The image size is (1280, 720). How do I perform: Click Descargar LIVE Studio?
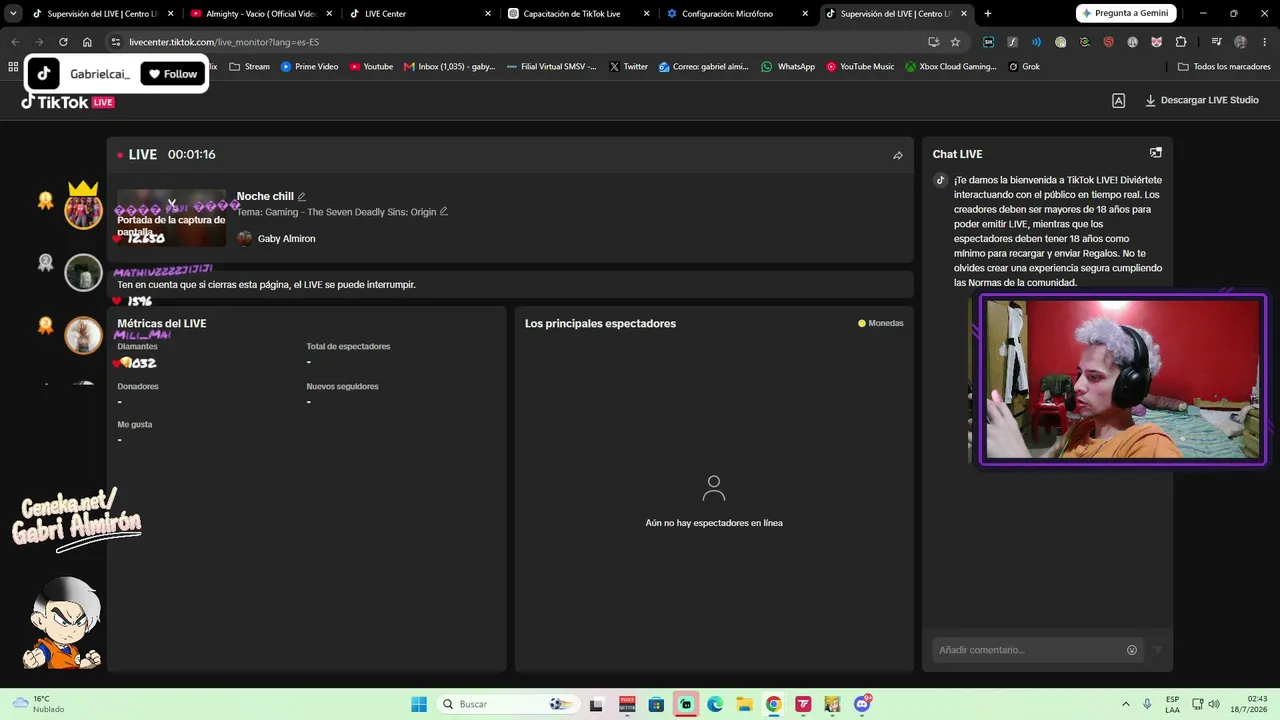(x=1202, y=100)
